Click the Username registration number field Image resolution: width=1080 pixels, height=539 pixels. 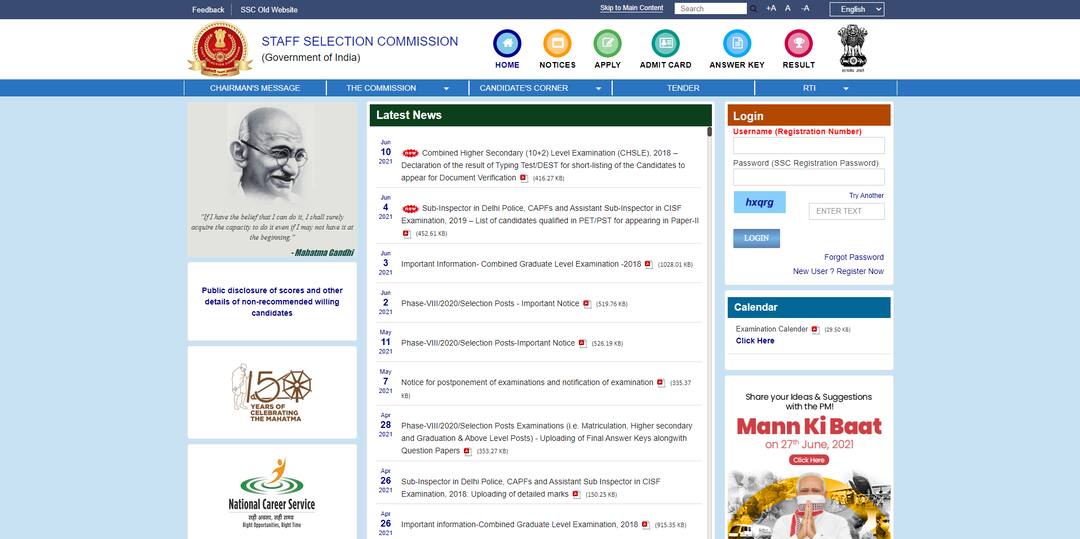coord(808,146)
